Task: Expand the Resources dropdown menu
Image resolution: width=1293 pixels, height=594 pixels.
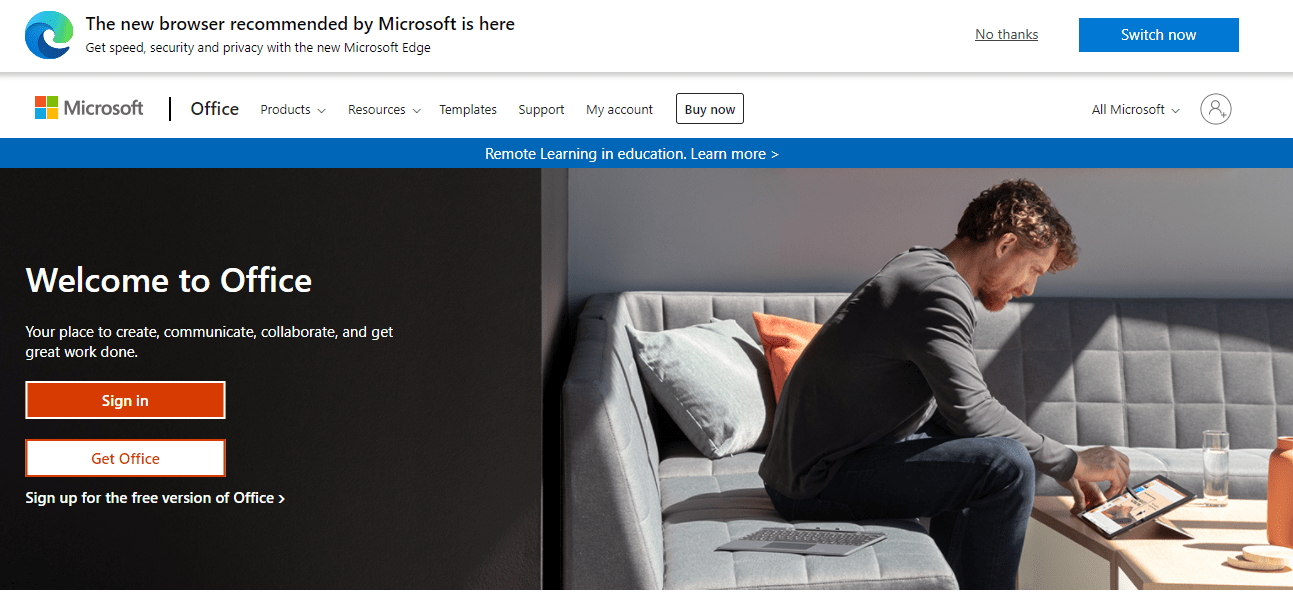Action: coord(384,110)
